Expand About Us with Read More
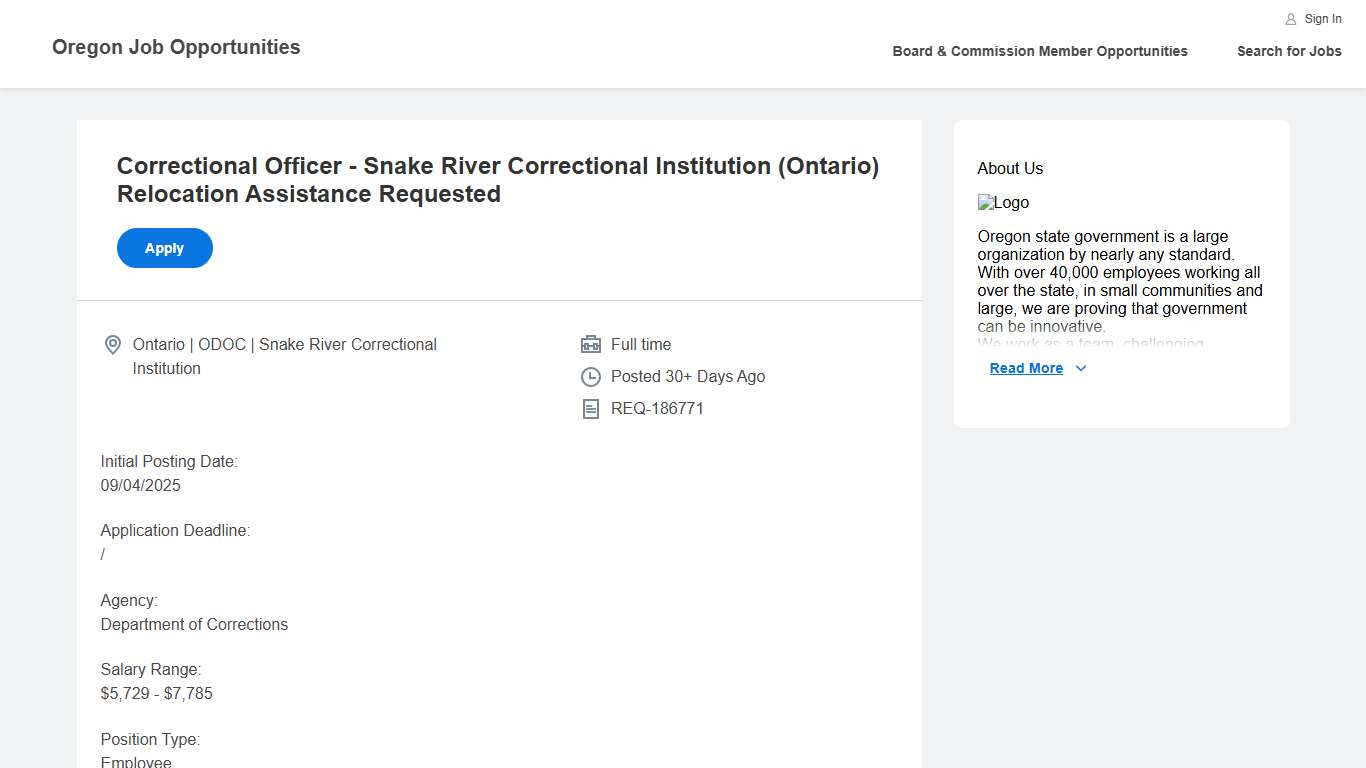This screenshot has width=1366, height=768. pos(1026,368)
